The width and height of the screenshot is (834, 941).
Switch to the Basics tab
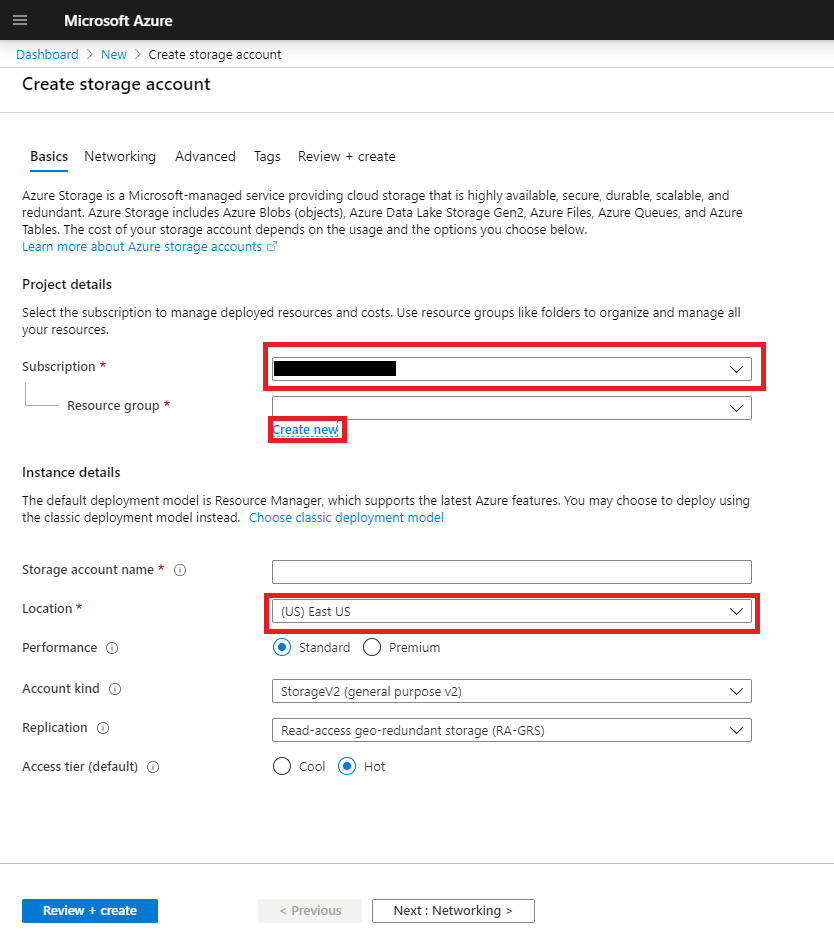click(x=49, y=157)
